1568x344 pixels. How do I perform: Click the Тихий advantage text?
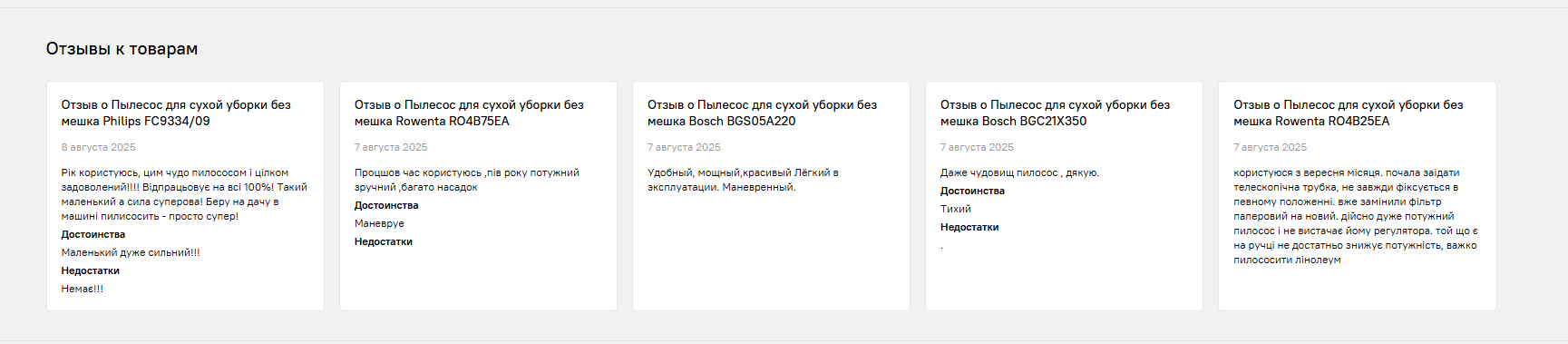955,209
